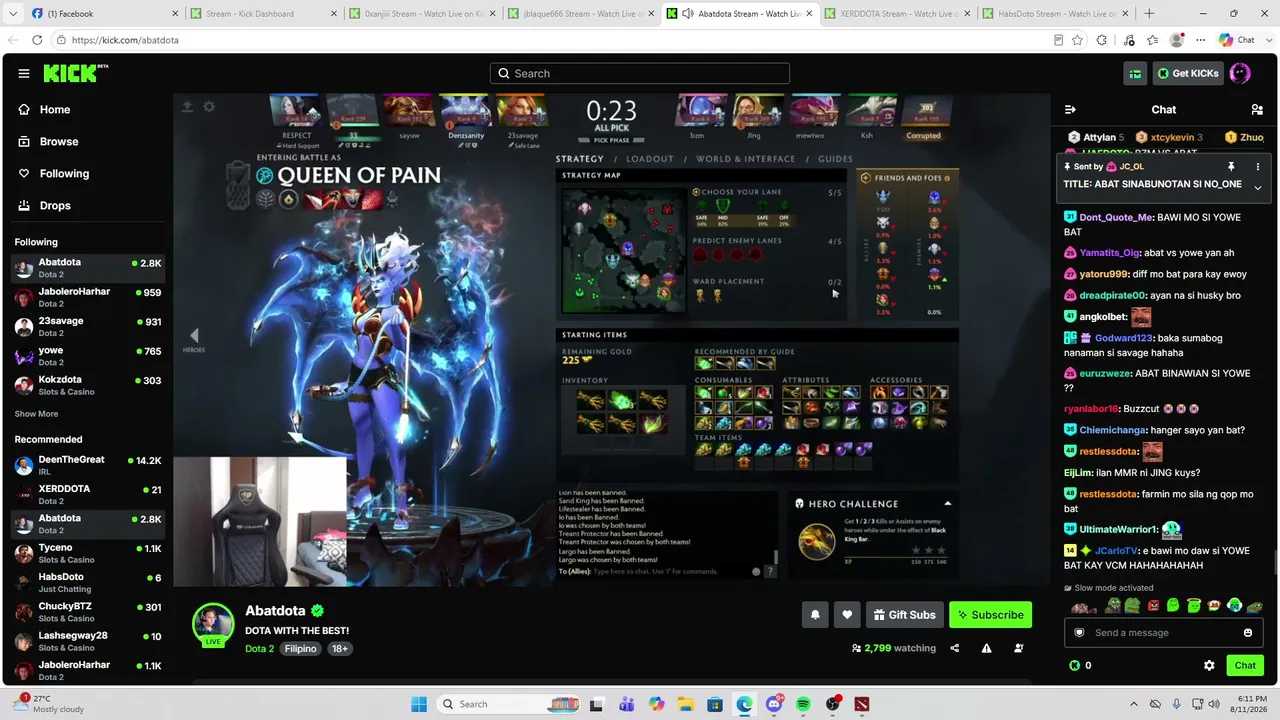Expand the pinned message chevron
Image resolution: width=1280 pixels, height=720 pixels.
click(1258, 187)
